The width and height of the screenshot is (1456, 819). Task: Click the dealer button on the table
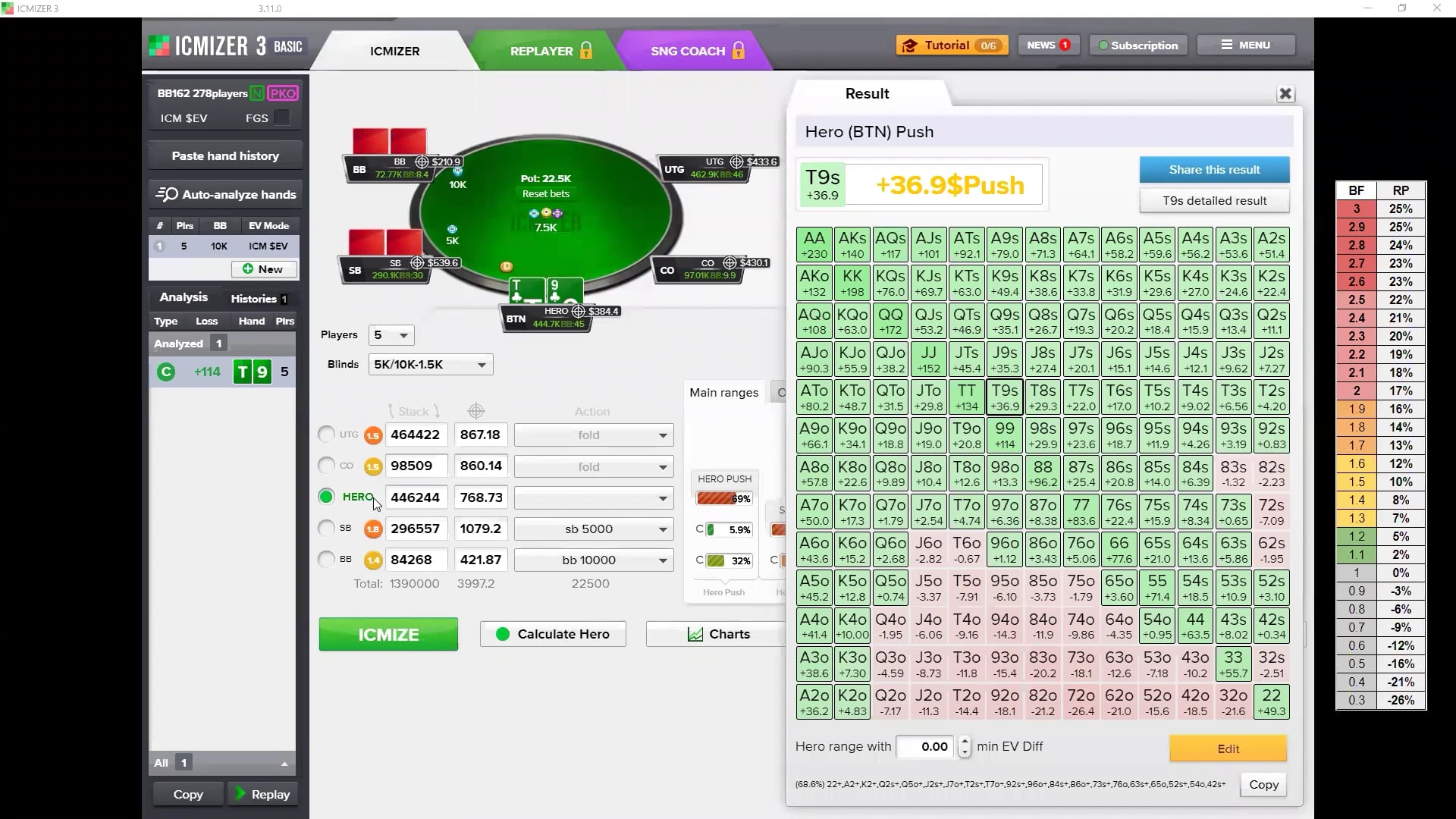point(505,267)
